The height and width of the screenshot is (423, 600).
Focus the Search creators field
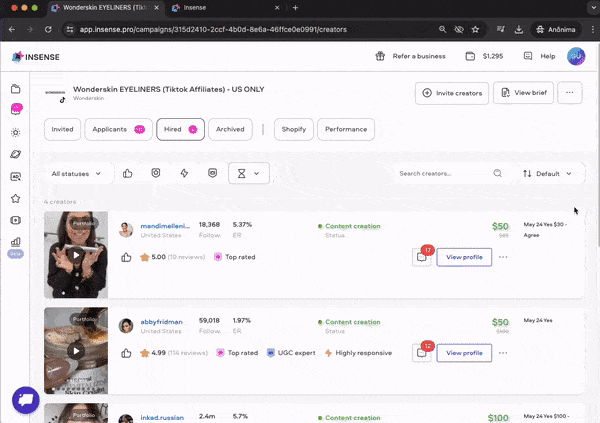pyautogui.click(x=444, y=173)
